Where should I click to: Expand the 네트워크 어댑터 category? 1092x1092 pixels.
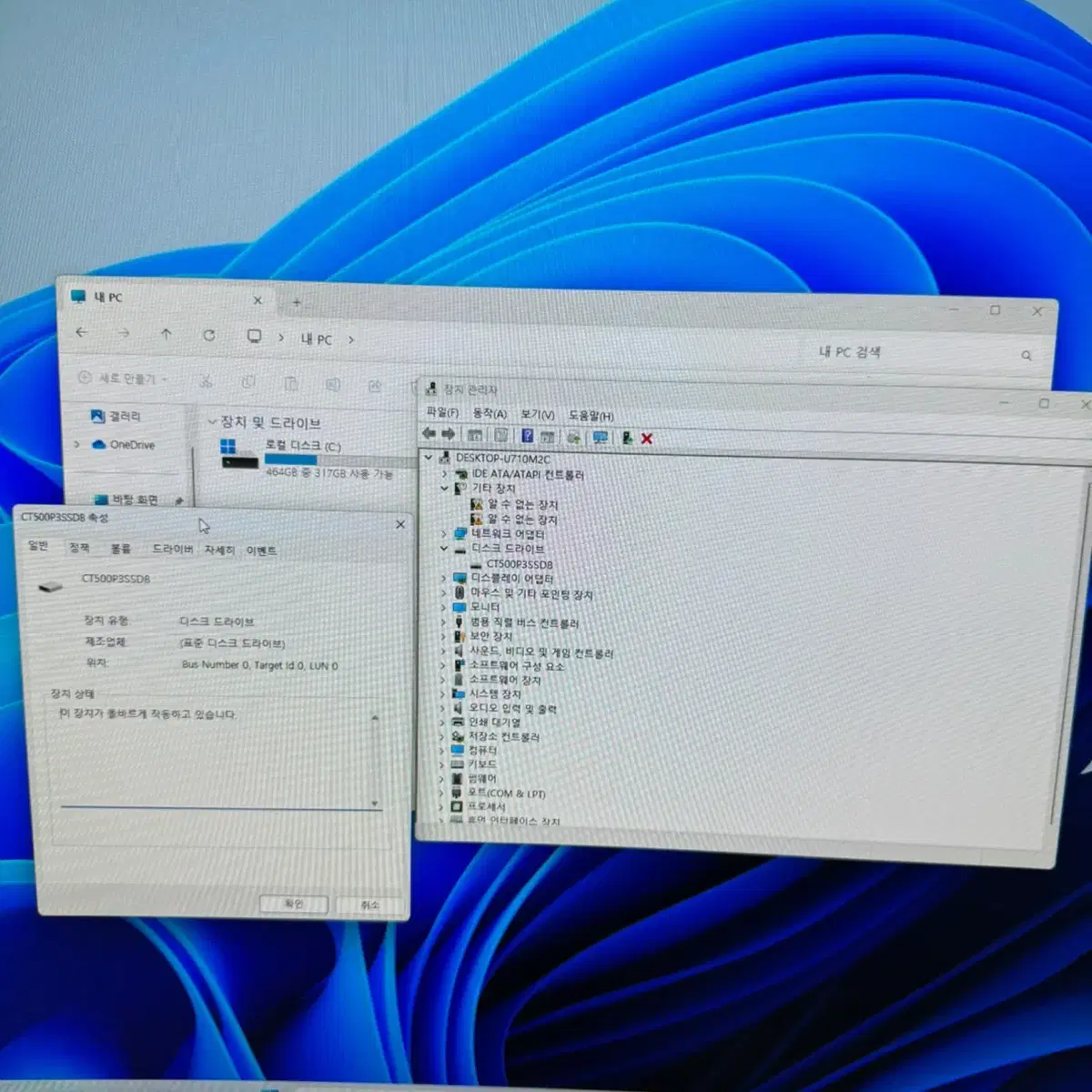pyautogui.click(x=443, y=534)
